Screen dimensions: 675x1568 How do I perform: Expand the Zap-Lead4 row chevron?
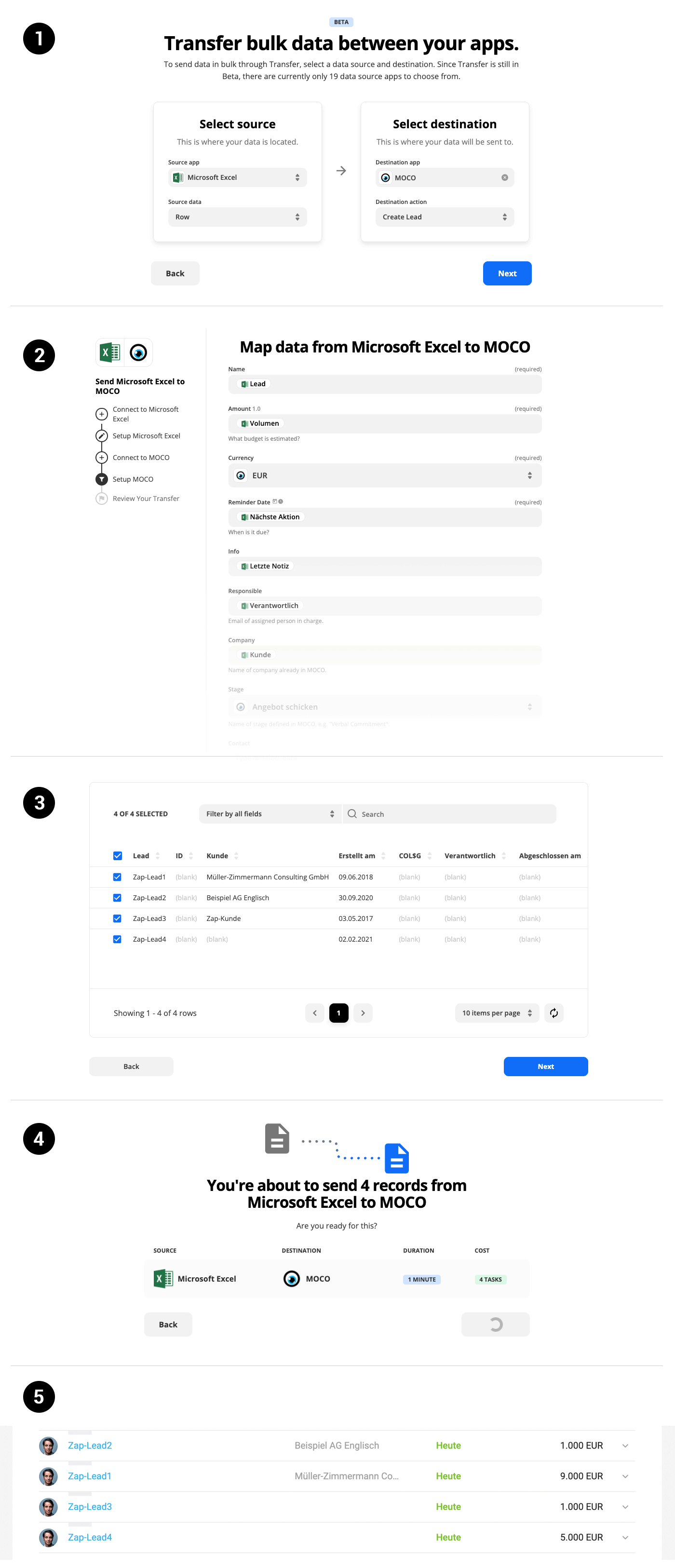pyautogui.click(x=625, y=1538)
